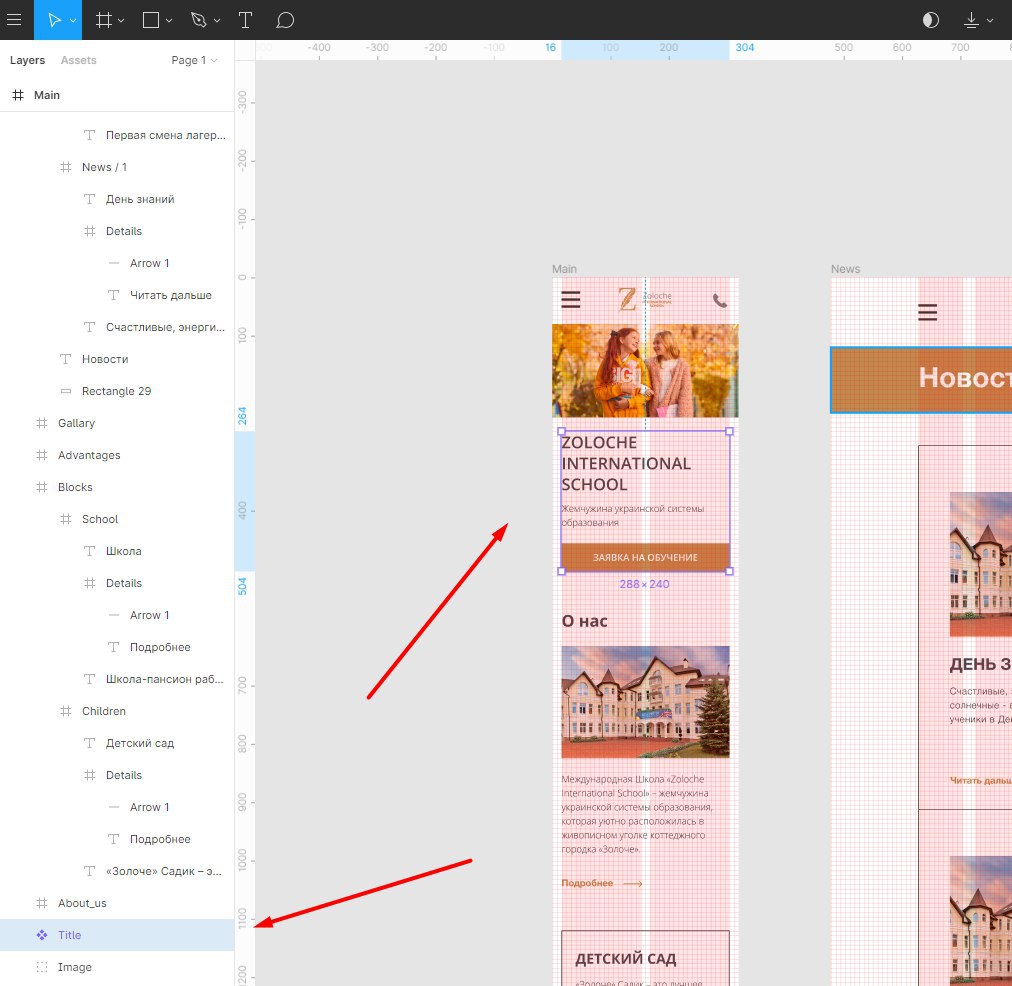
Task: Click the school building photo in Main frame
Action: pyautogui.click(x=645, y=701)
